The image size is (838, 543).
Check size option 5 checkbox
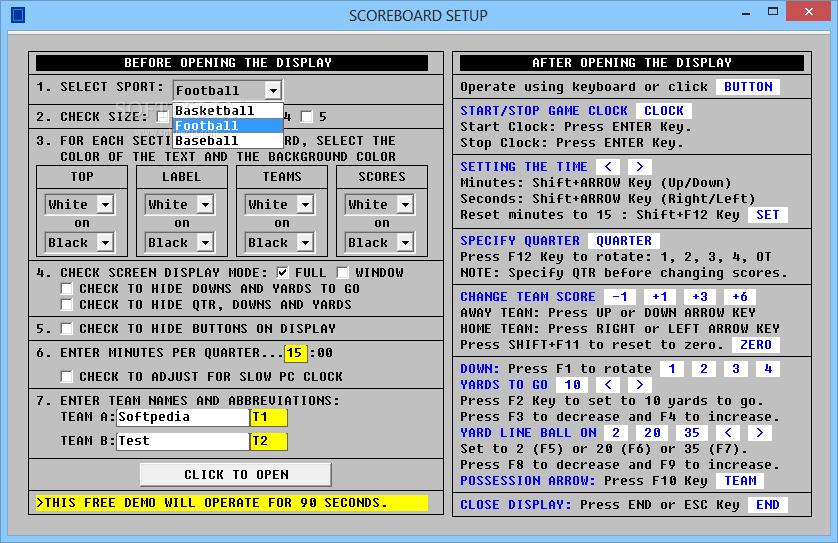(307, 117)
